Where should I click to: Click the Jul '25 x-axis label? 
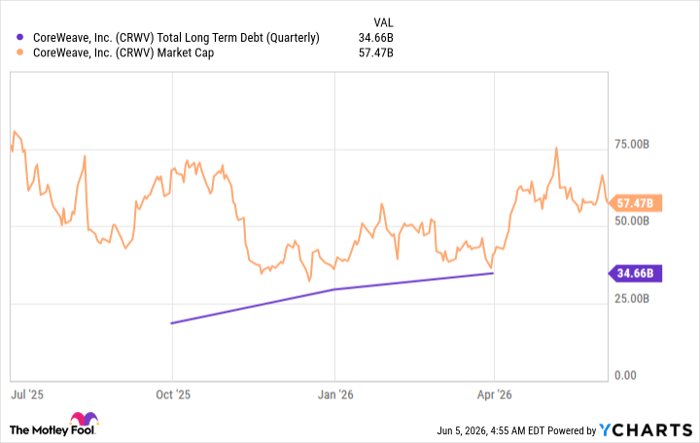click(27, 395)
